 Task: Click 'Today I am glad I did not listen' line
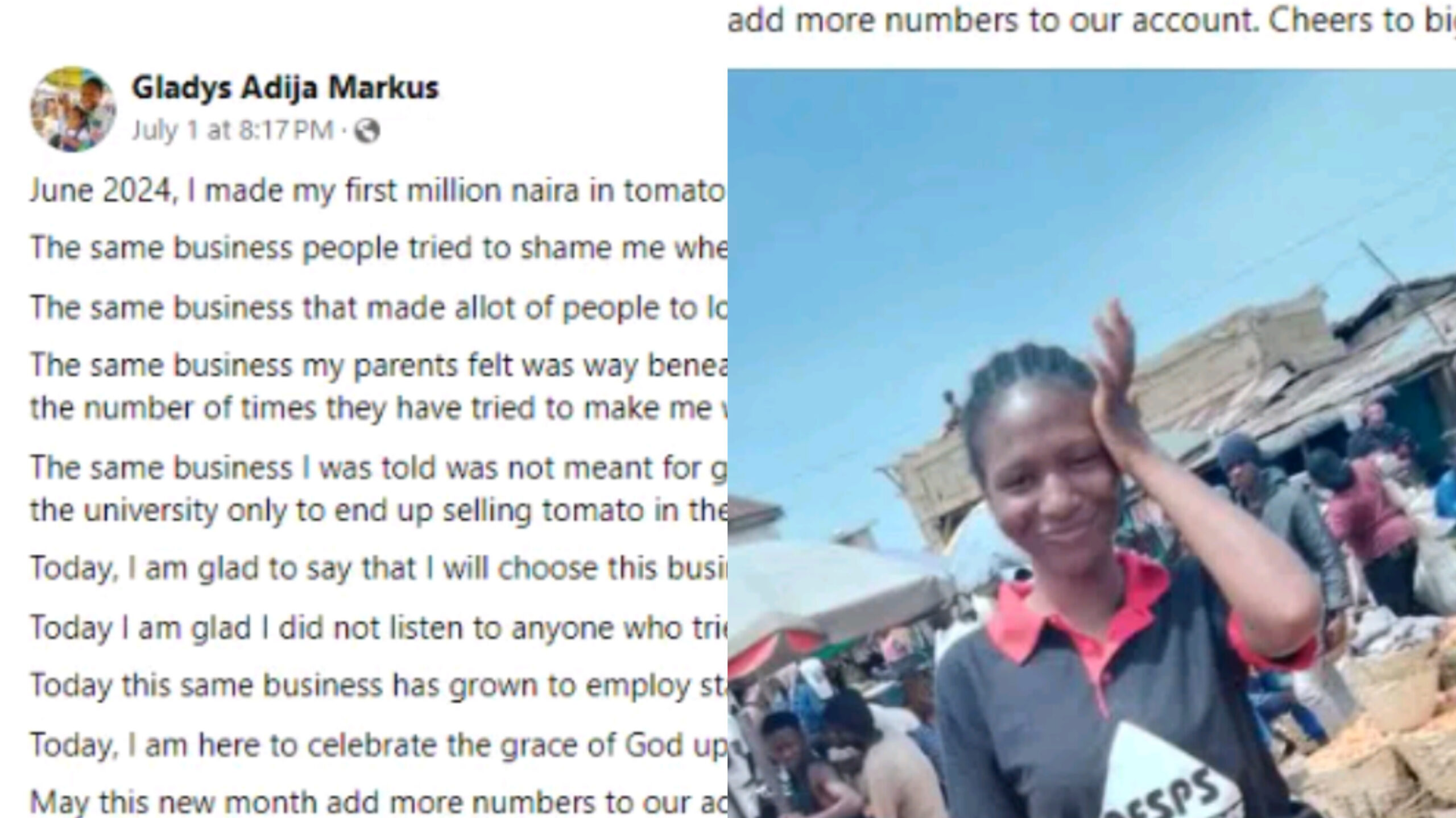(x=378, y=628)
